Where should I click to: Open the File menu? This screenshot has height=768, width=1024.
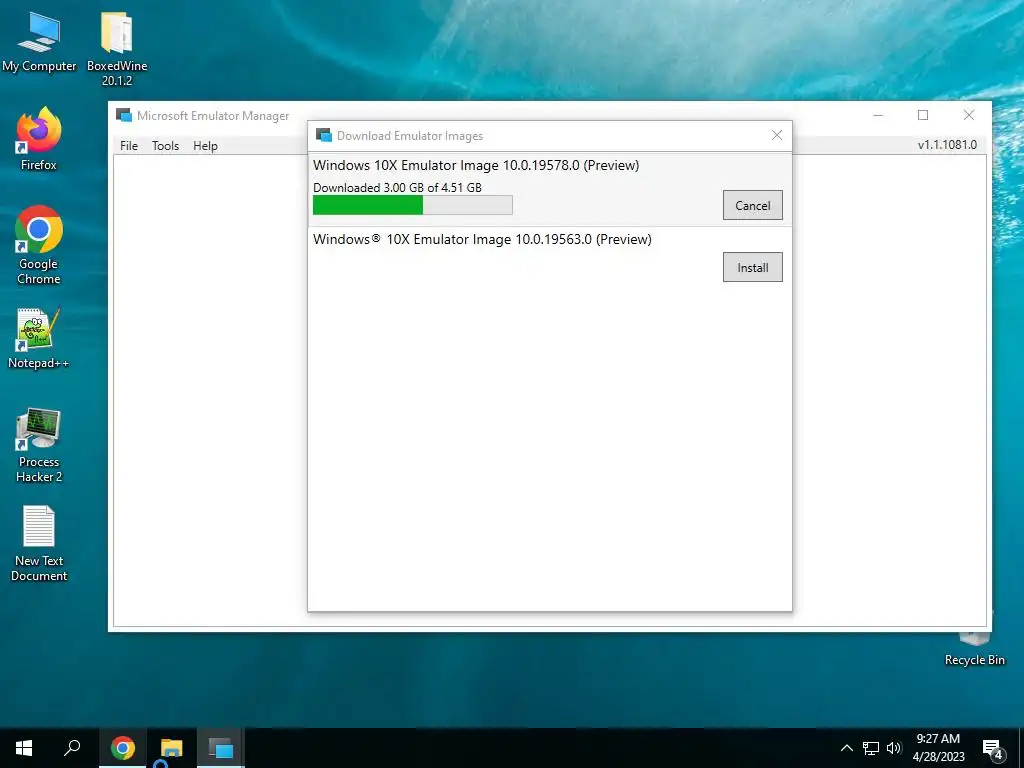pyautogui.click(x=129, y=146)
